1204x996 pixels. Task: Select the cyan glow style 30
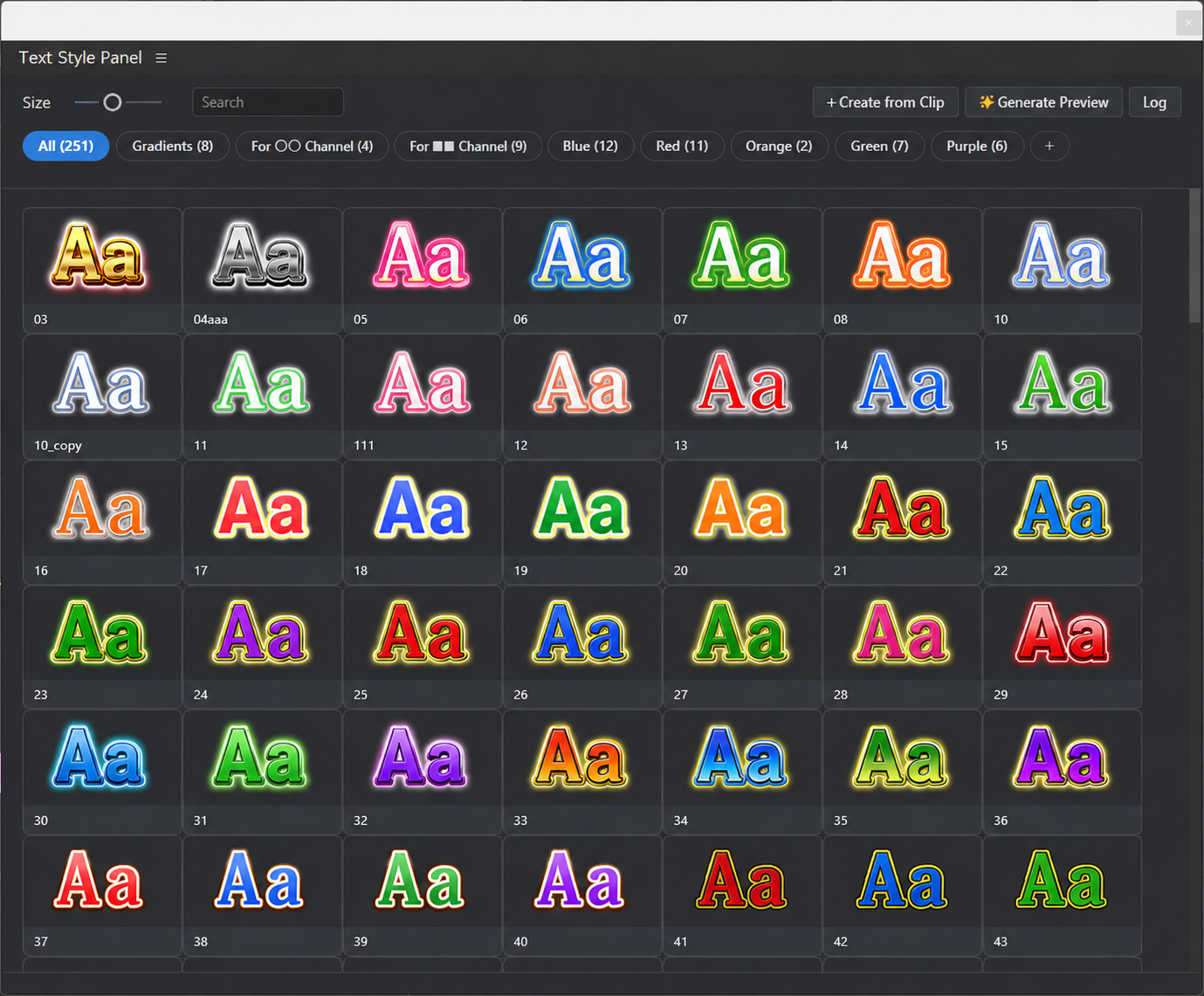(x=102, y=773)
